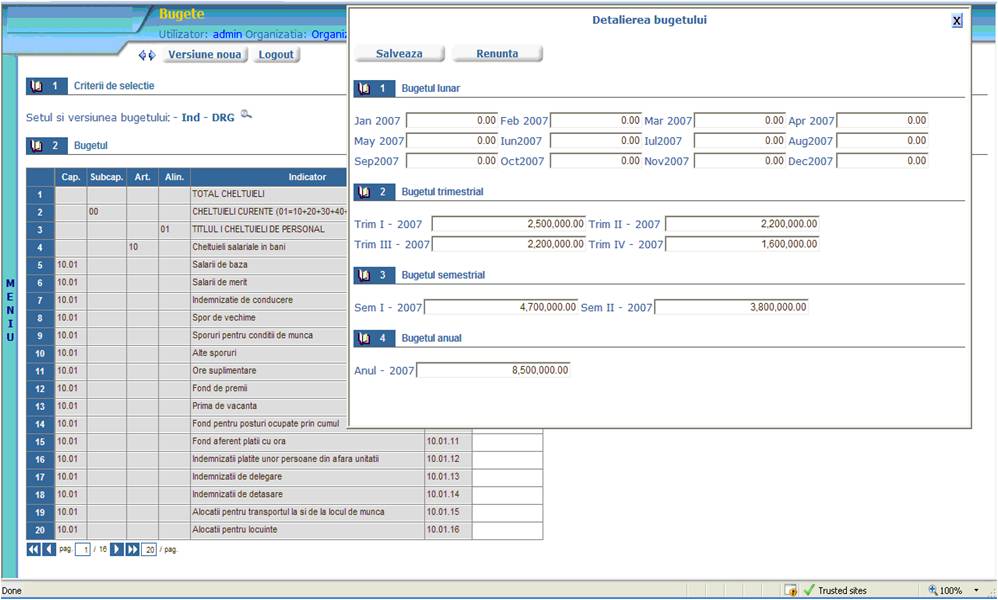Create a new version with Versiune noua

(x=204, y=55)
